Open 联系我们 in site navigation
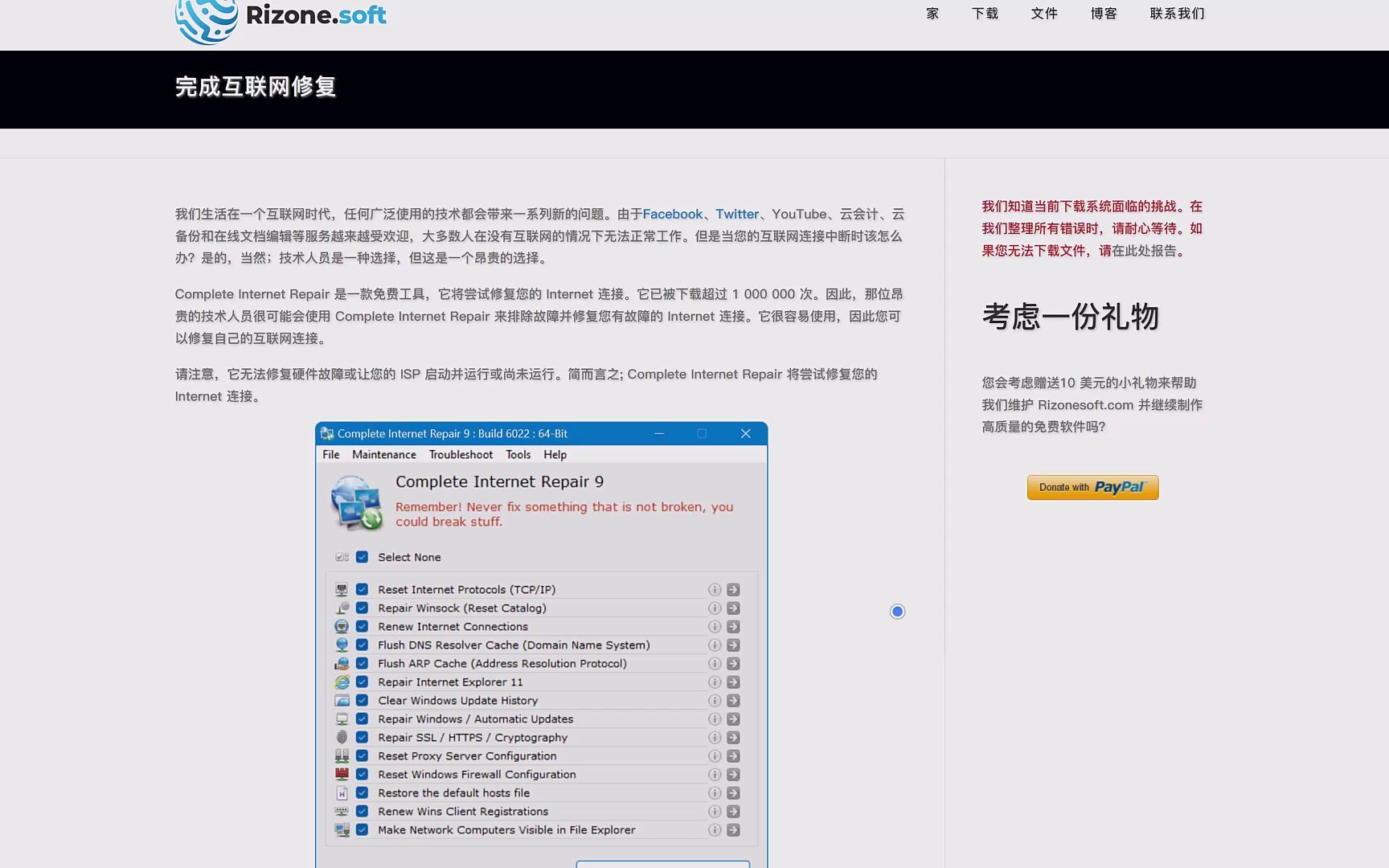 [x=1177, y=14]
